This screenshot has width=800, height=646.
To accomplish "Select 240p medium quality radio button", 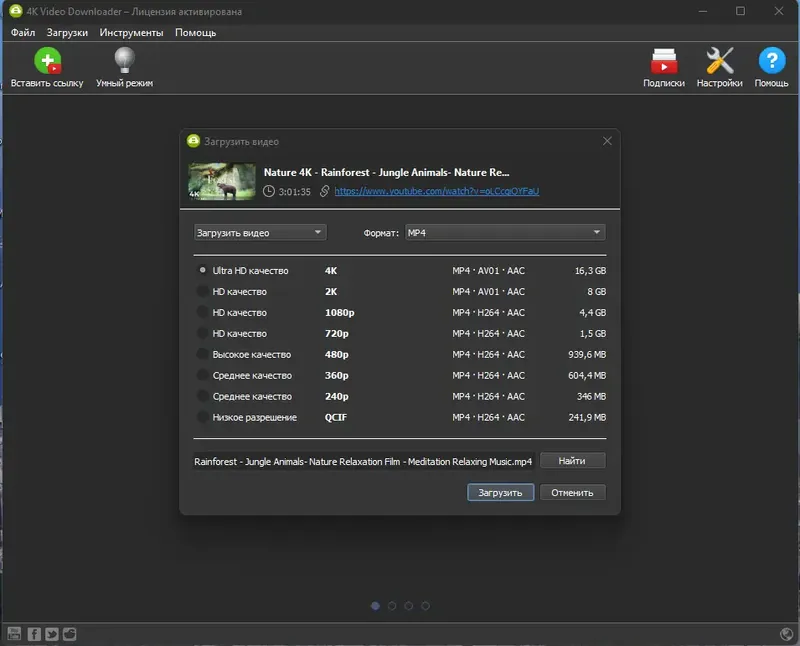I will click(x=203, y=395).
